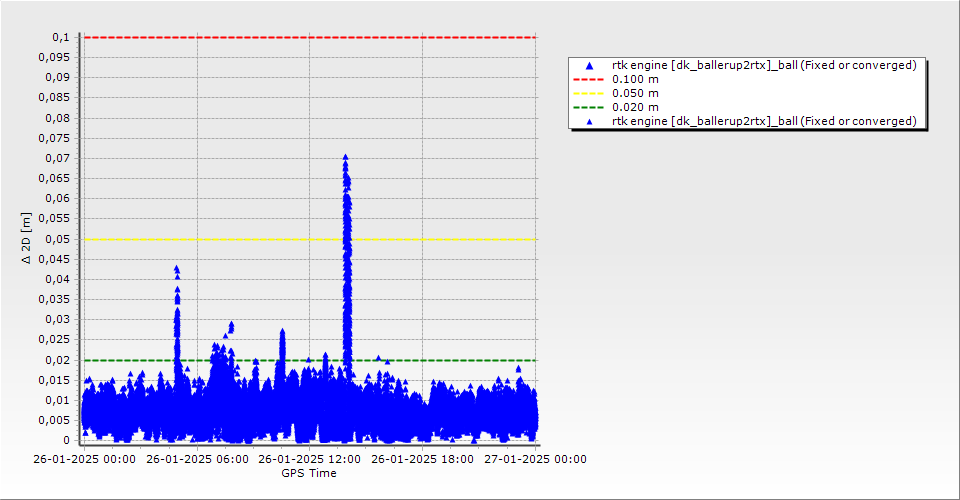Screen dimensions: 960x500
Task: Select the 27-01-2025 00:00 time tick label
Action: 535,459
